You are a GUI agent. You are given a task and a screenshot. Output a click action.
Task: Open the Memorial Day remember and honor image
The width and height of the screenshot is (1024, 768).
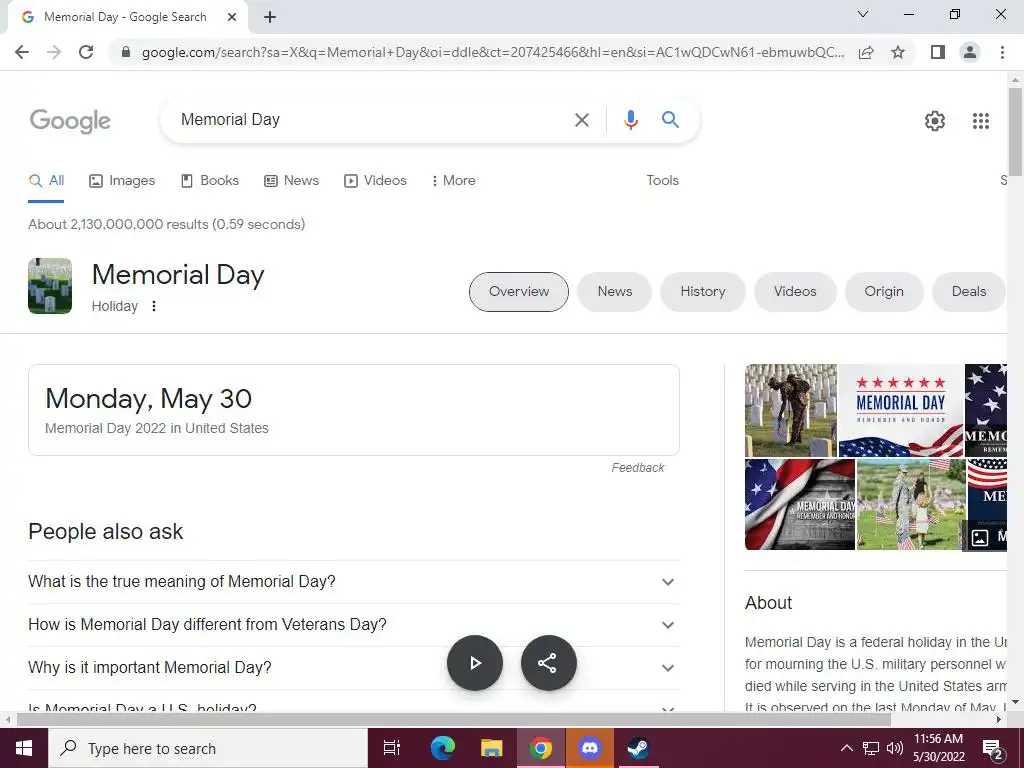(901, 411)
